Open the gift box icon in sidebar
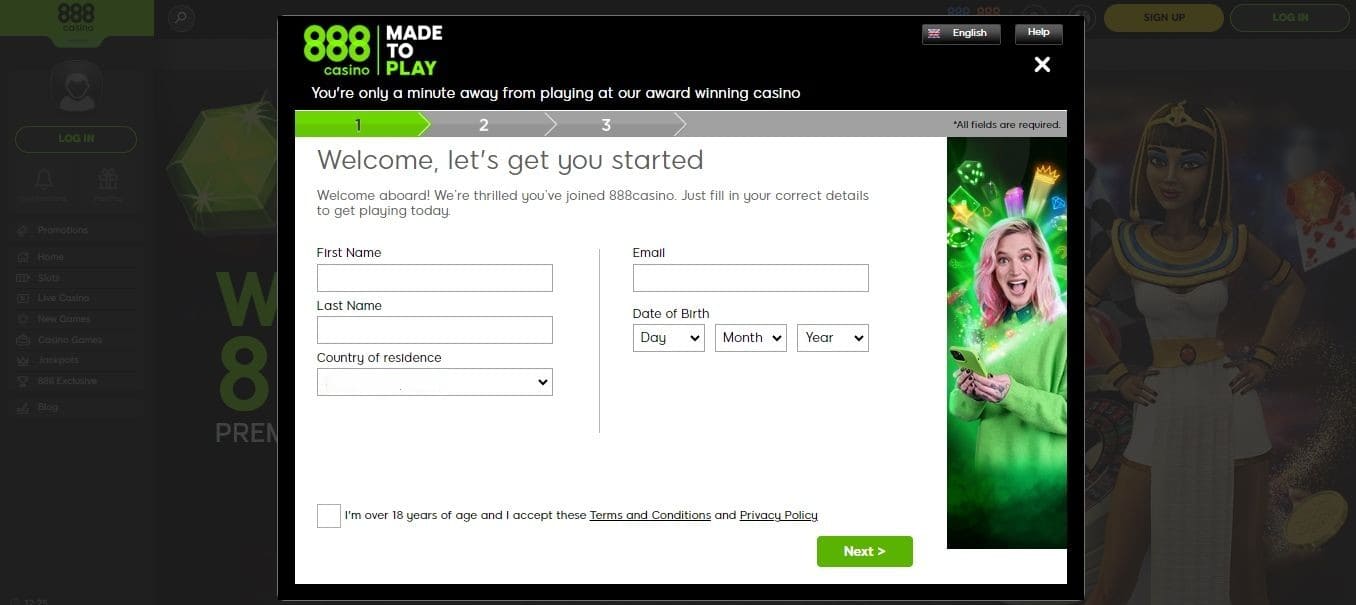Image resolution: width=1356 pixels, height=605 pixels. [x=108, y=180]
